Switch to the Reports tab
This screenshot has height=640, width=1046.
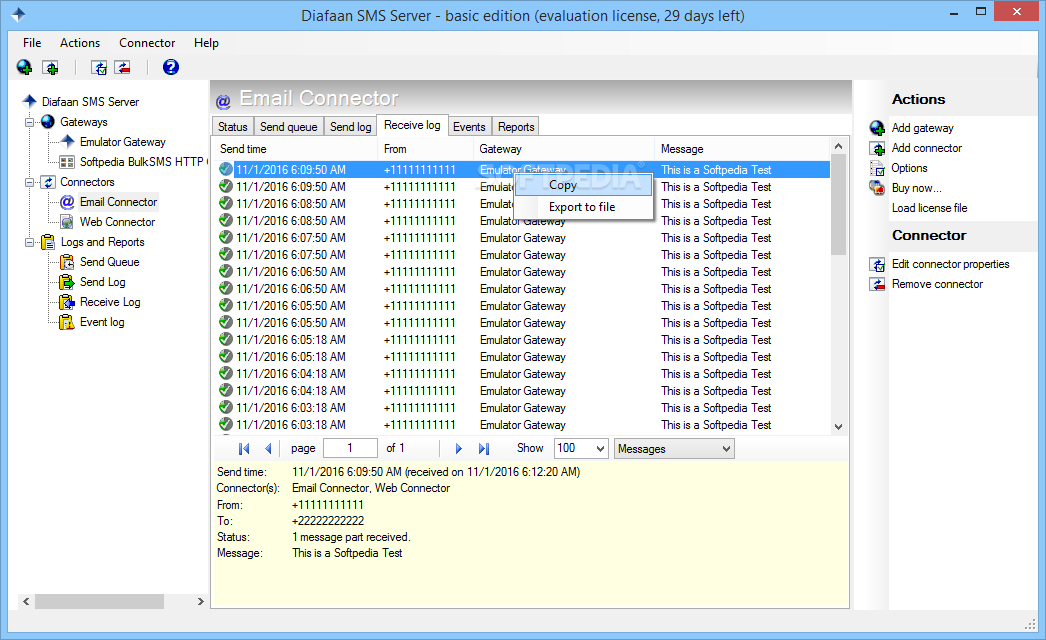click(x=516, y=127)
